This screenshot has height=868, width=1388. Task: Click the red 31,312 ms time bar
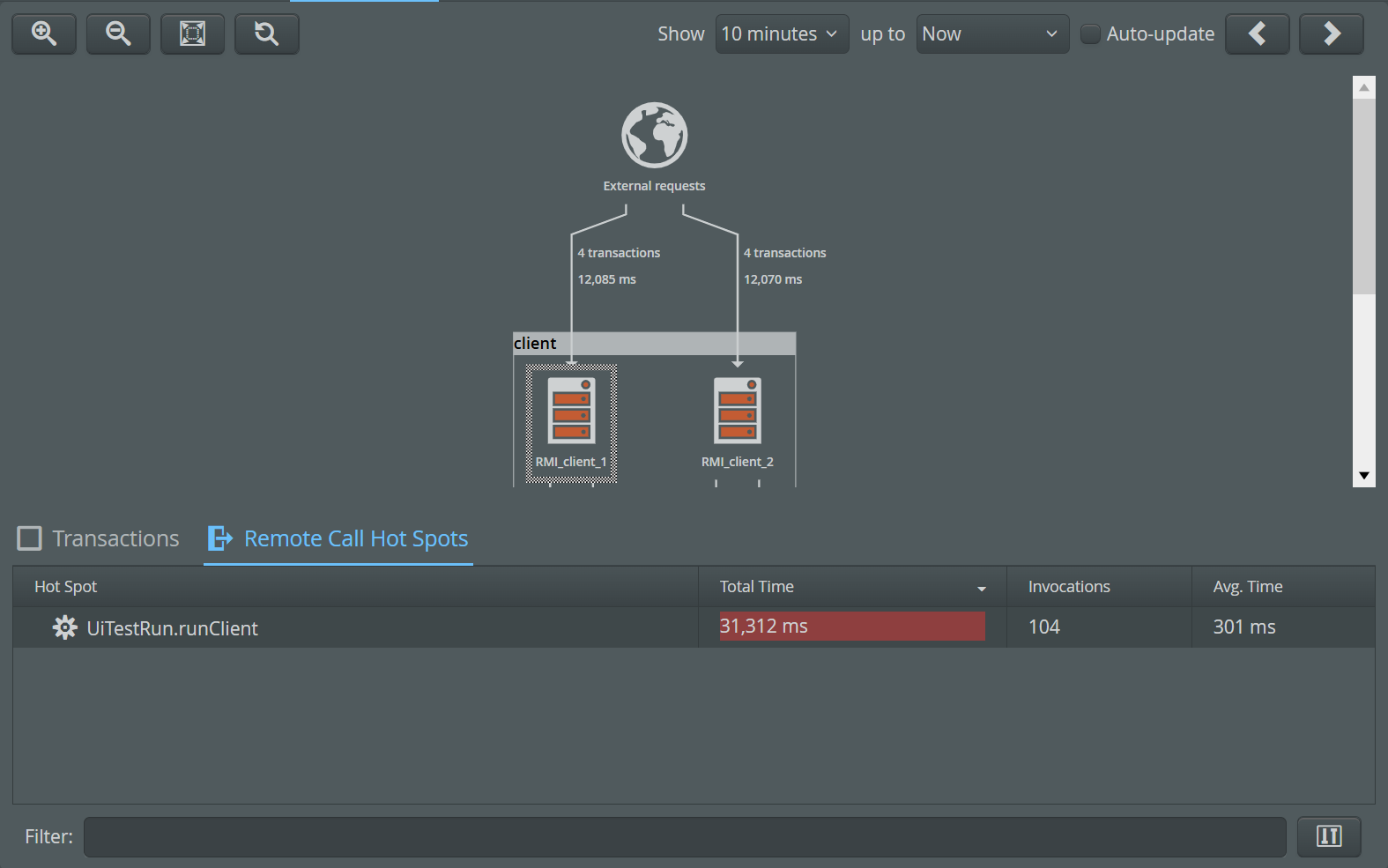pyautogui.click(x=851, y=627)
